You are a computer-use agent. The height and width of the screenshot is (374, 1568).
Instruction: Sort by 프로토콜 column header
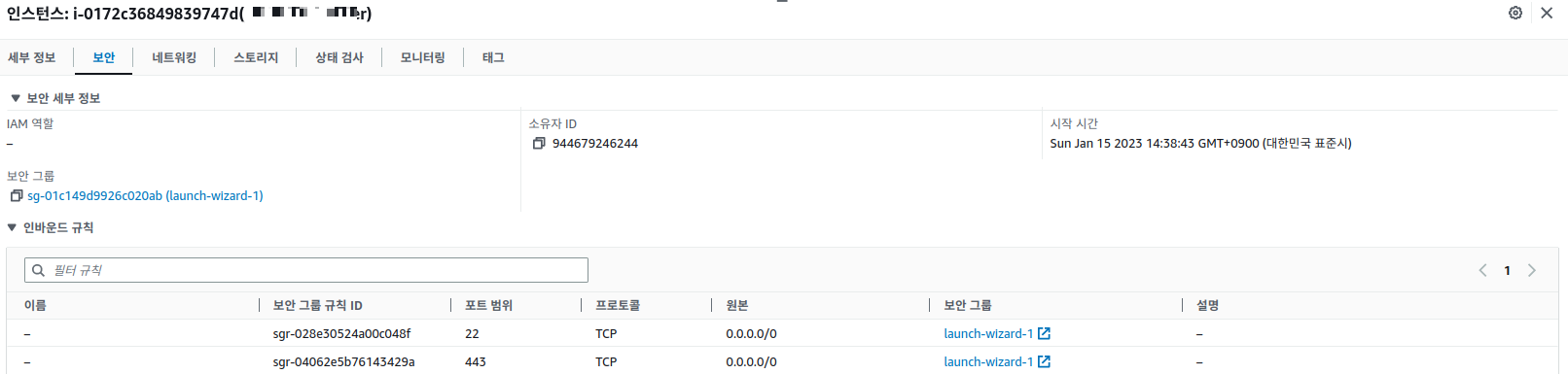[618, 305]
